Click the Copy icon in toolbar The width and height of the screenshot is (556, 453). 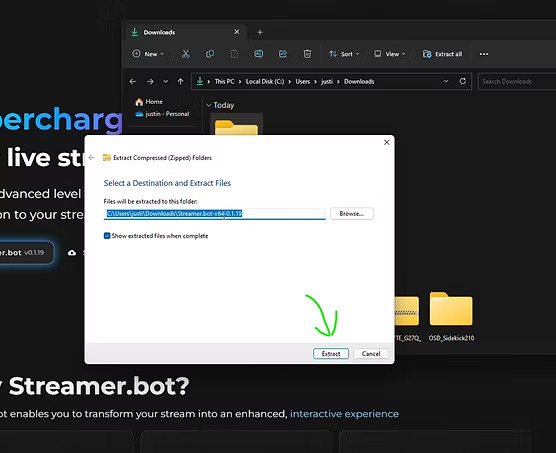210,54
